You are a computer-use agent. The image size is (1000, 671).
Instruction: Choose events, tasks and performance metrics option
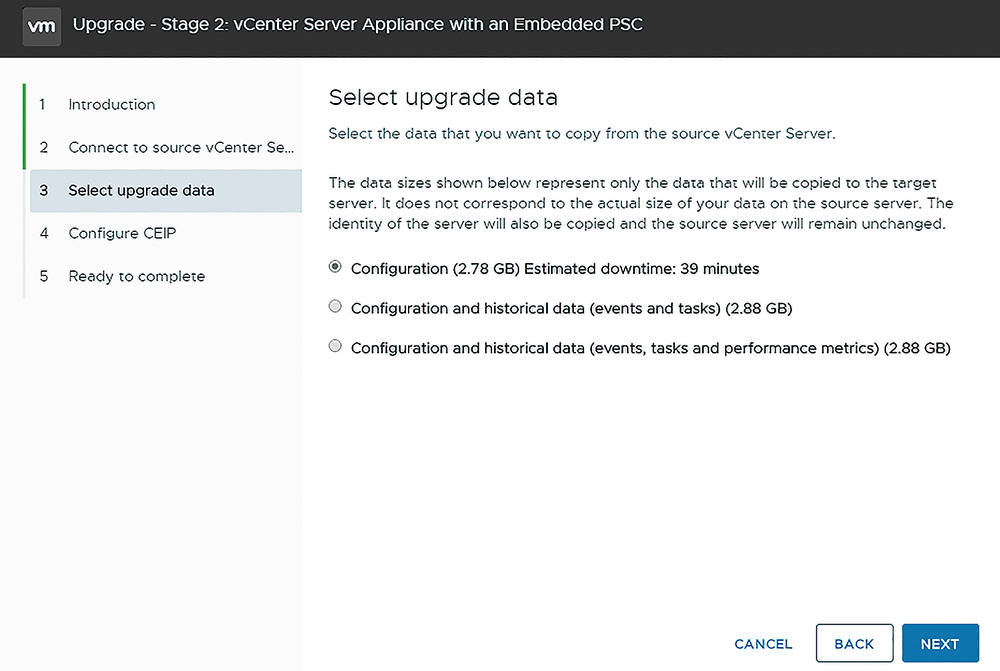[335, 346]
